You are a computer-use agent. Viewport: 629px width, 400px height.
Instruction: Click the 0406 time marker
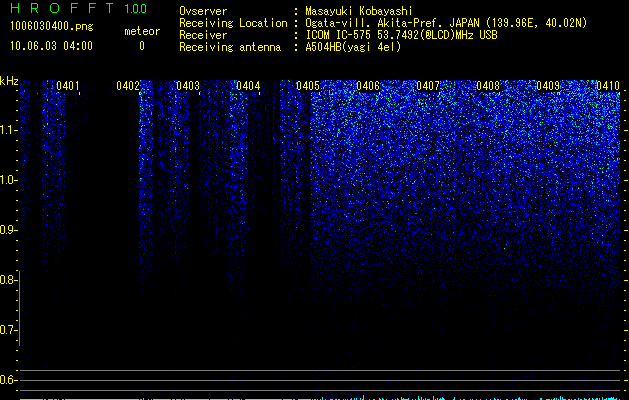[x=368, y=86]
